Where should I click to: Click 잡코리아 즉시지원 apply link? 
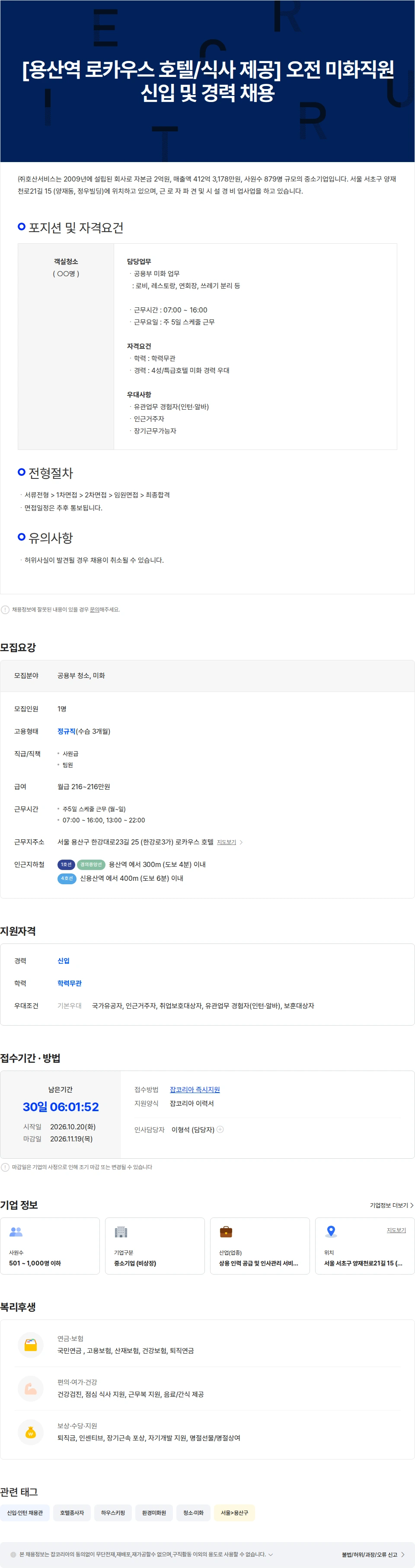pyautogui.click(x=195, y=1090)
